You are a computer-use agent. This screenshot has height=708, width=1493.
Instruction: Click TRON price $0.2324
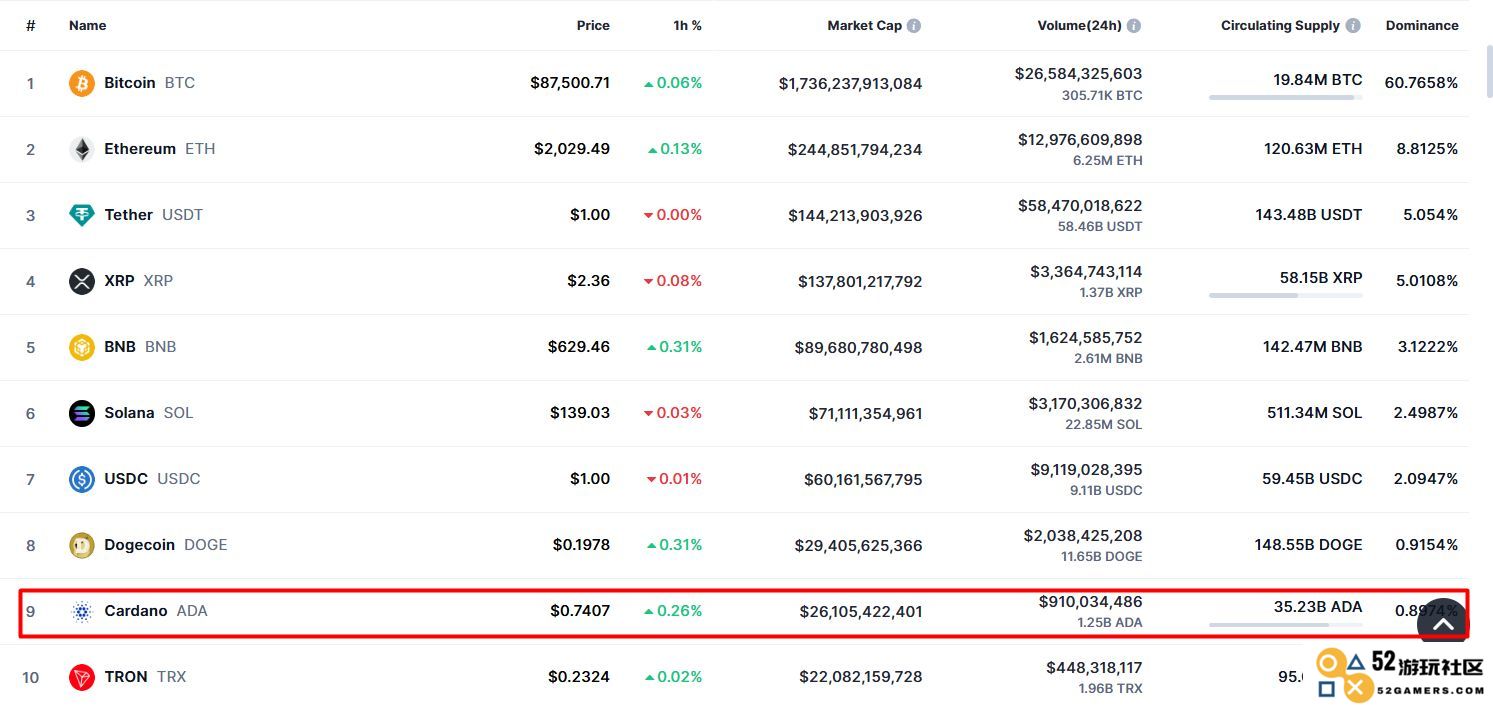pyautogui.click(x=579, y=677)
